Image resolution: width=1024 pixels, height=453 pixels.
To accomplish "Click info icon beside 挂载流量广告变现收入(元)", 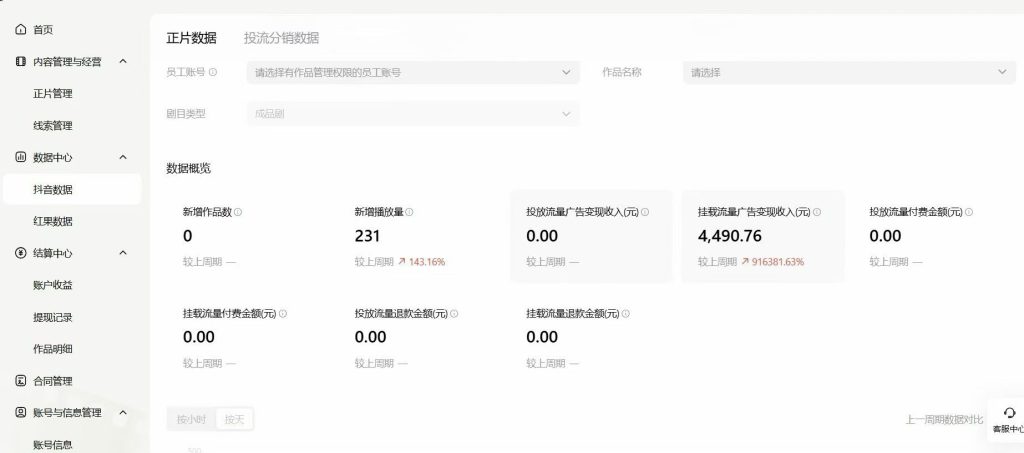I will [x=817, y=212].
